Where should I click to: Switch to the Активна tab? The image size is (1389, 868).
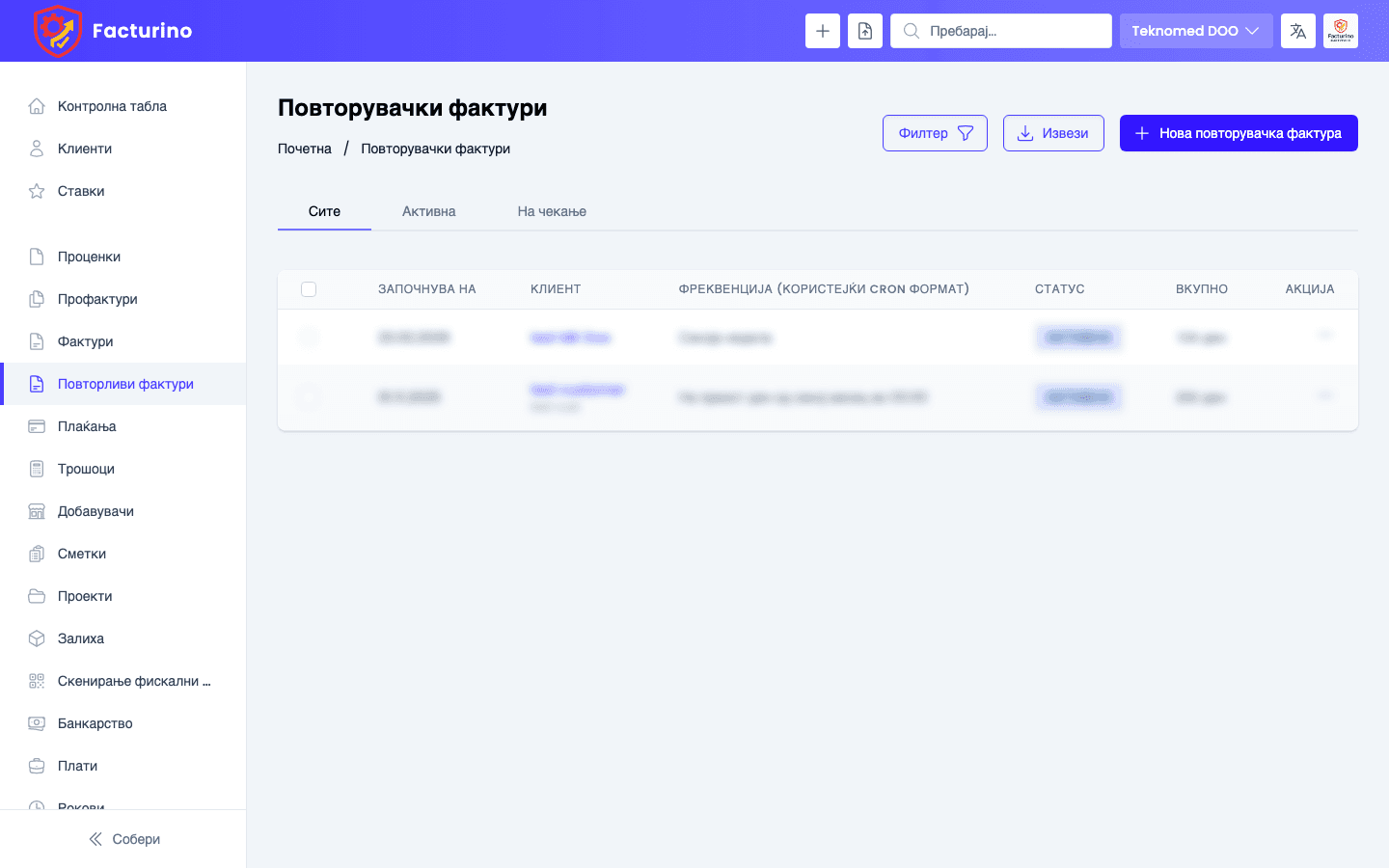tap(428, 210)
